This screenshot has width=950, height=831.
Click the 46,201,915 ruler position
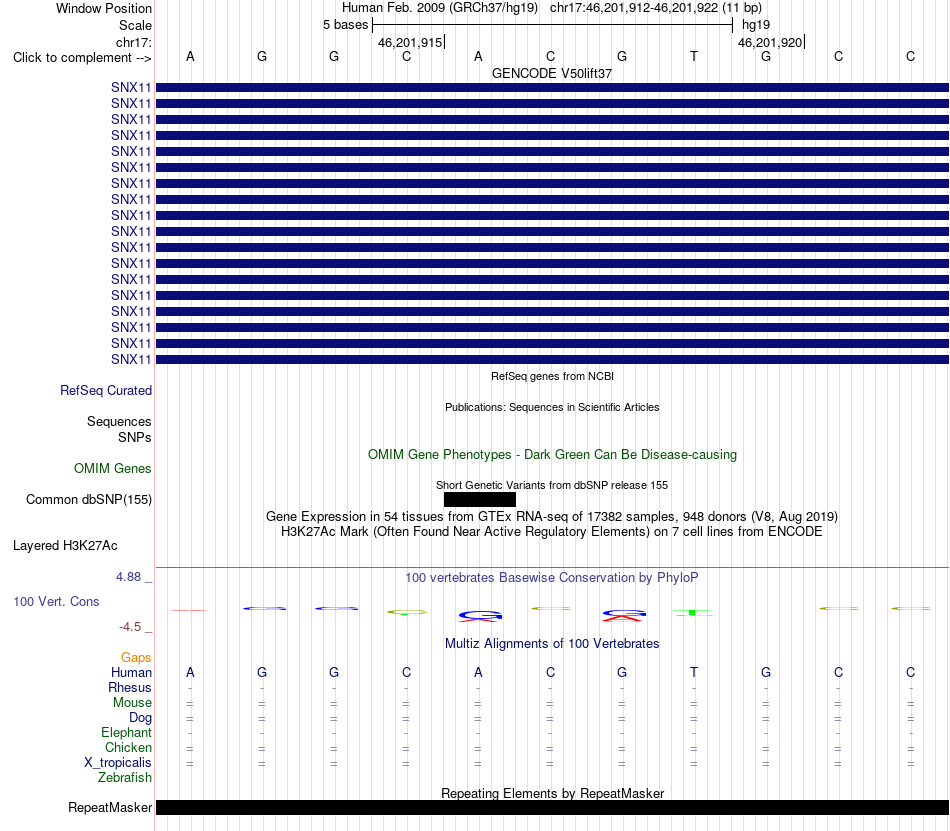click(410, 42)
